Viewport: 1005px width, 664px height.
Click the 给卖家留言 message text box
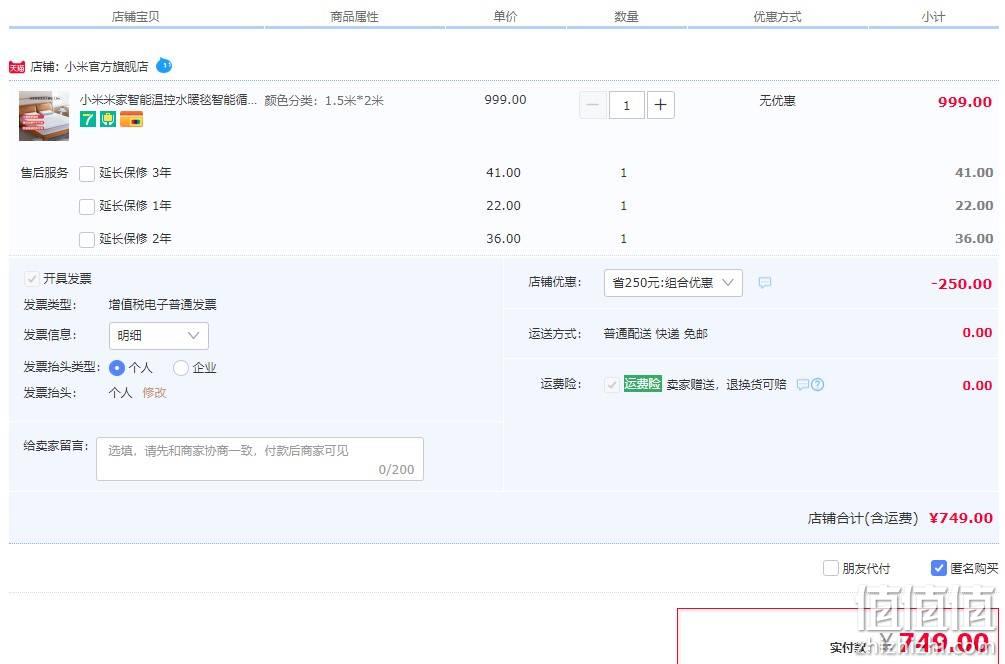(260, 459)
